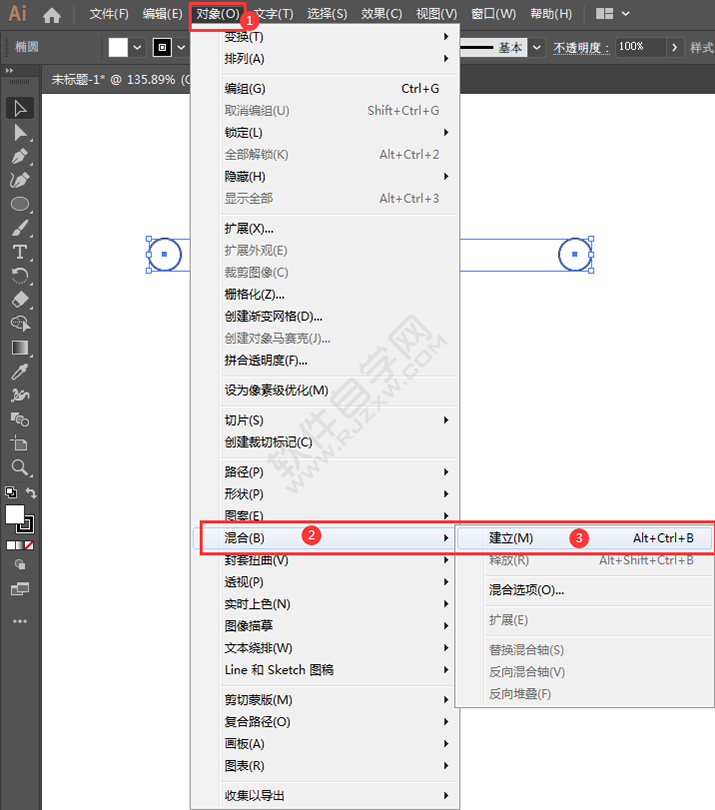The width and height of the screenshot is (715, 810).
Task: Click the Illustrator Ai logo
Action: point(18,13)
